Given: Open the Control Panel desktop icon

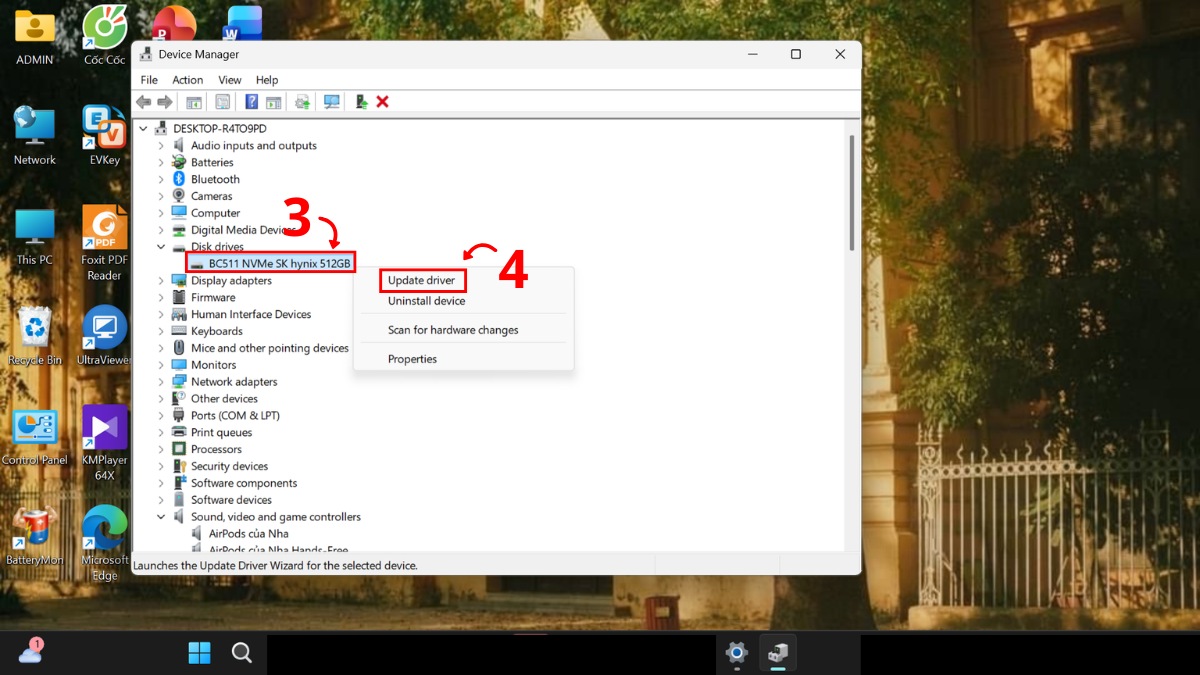Looking at the screenshot, I should (x=35, y=437).
